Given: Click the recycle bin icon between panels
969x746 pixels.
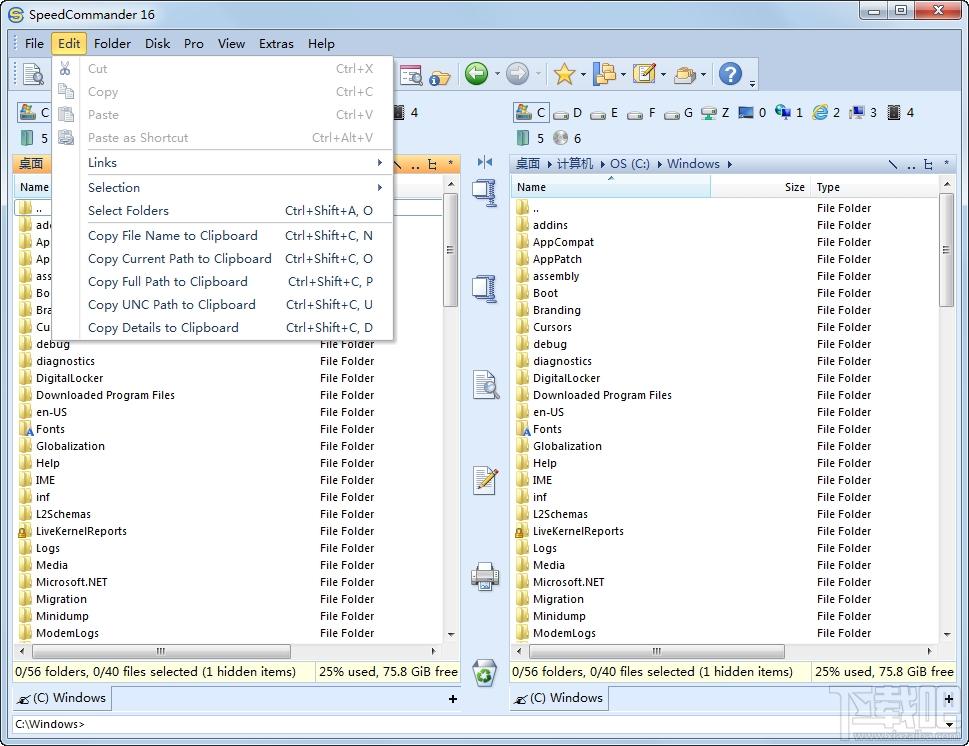Looking at the screenshot, I should 485,673.
